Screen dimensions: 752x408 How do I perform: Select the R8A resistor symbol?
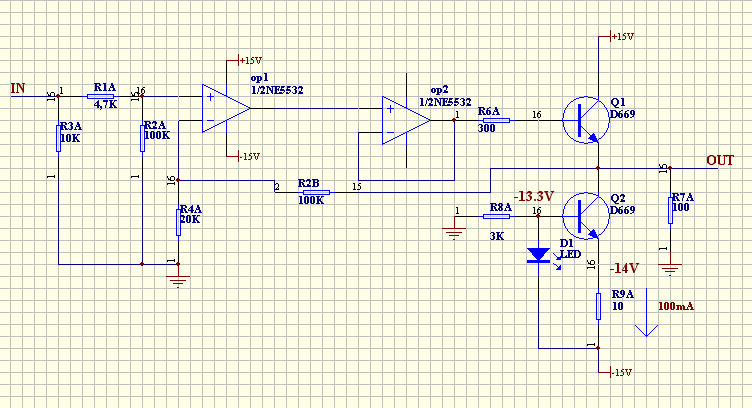pyautogui.click(x=496, y=216)
